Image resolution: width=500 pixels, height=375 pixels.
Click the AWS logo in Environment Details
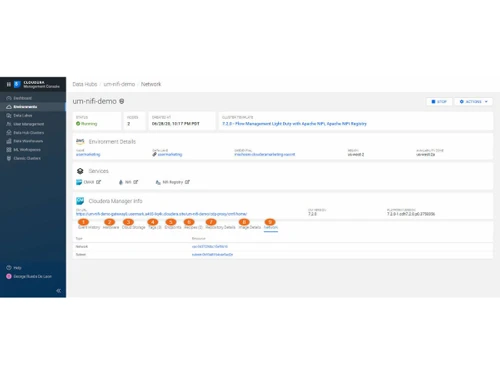coord(80,141)
